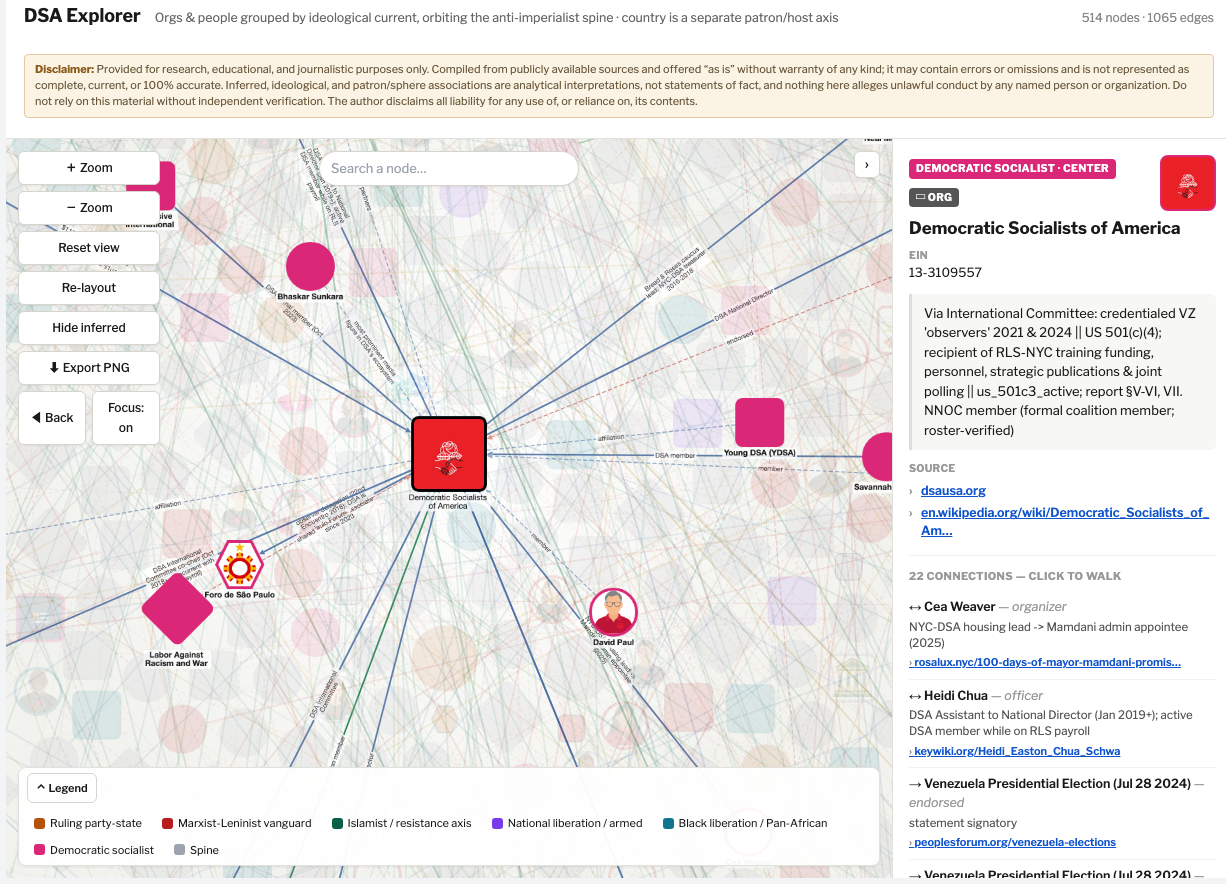Click the Search a node field
This screenshot has width=1226, height=884.
point(448,168)
